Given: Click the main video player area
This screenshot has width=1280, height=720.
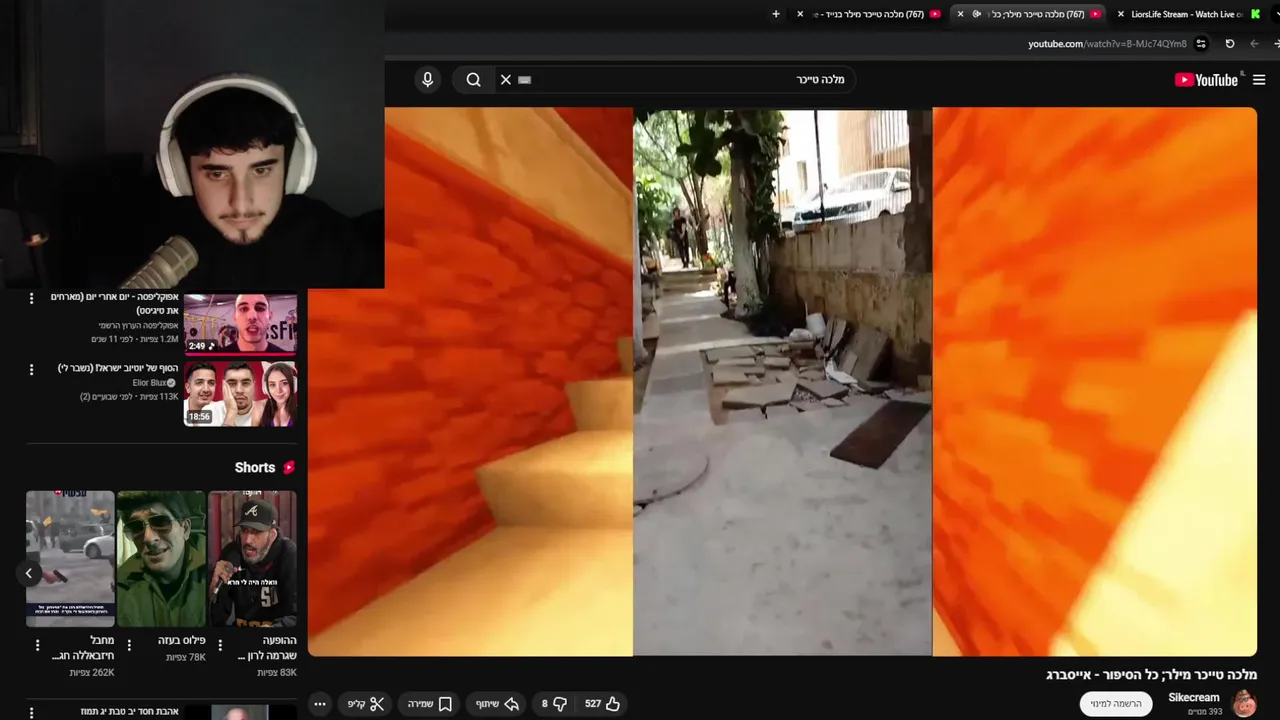Looking at the screenshot, I should [782, 382].
